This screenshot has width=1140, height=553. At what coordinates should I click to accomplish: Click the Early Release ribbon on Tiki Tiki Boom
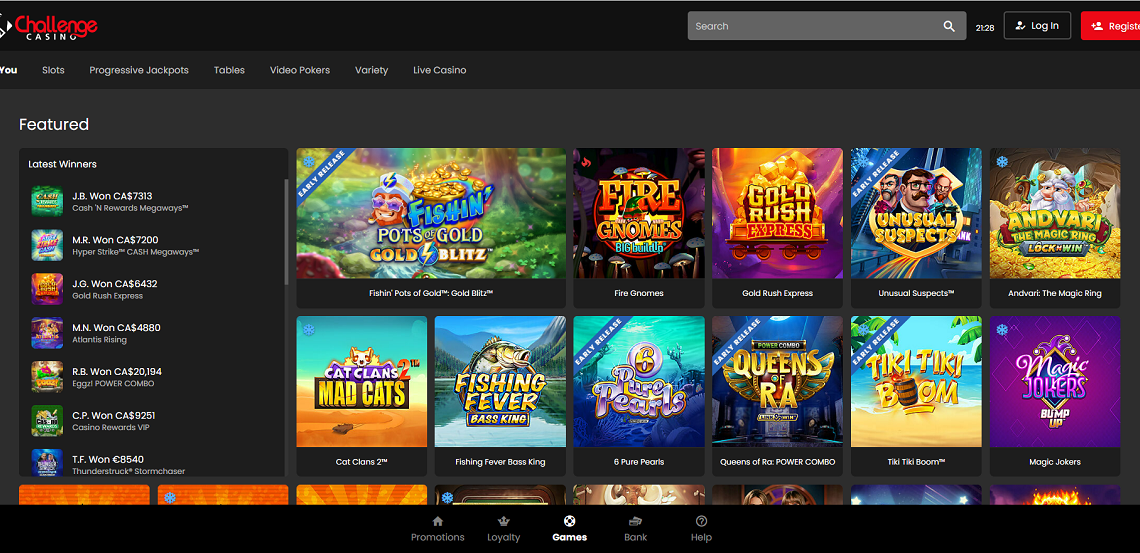(x=876, y=342)
